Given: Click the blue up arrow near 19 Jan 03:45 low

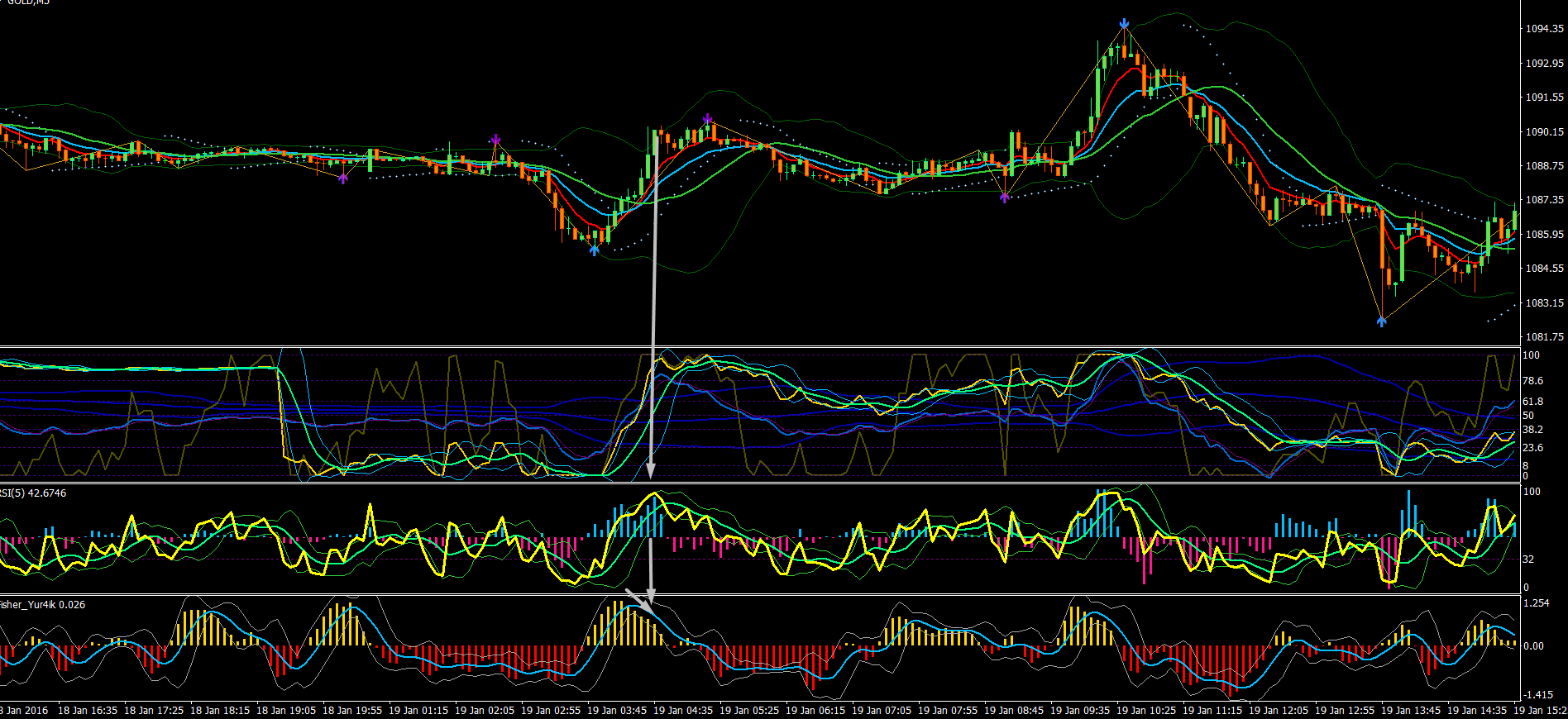Looking at the screenshot, I should pos(594,249).
